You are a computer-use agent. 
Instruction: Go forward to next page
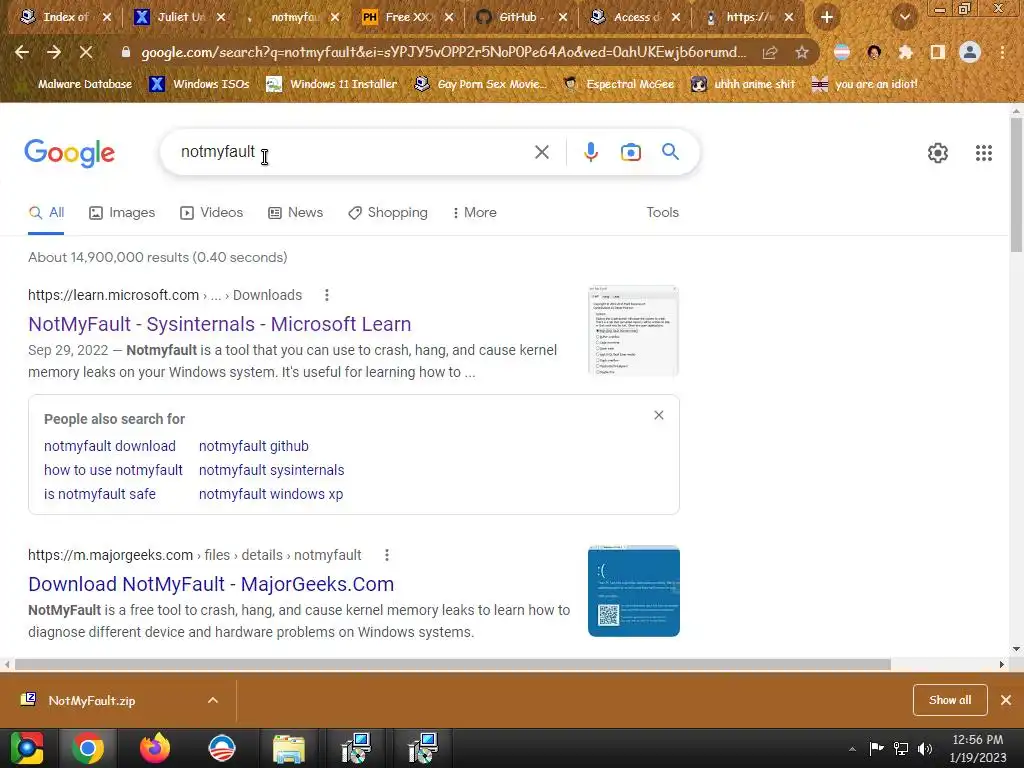click(x=54, y=52)
